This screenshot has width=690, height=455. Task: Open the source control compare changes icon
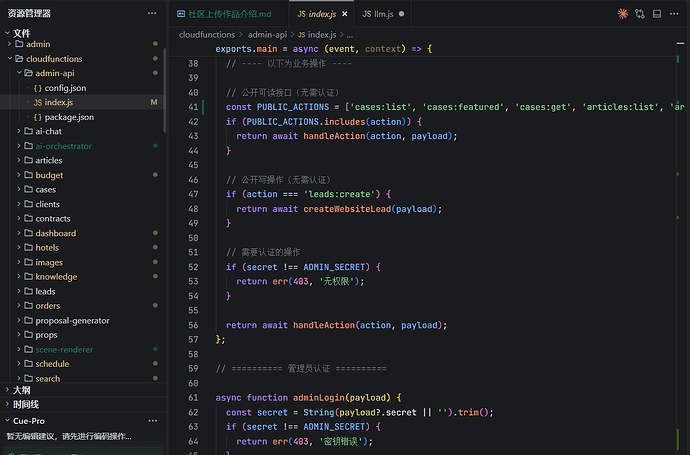[639, 14]
